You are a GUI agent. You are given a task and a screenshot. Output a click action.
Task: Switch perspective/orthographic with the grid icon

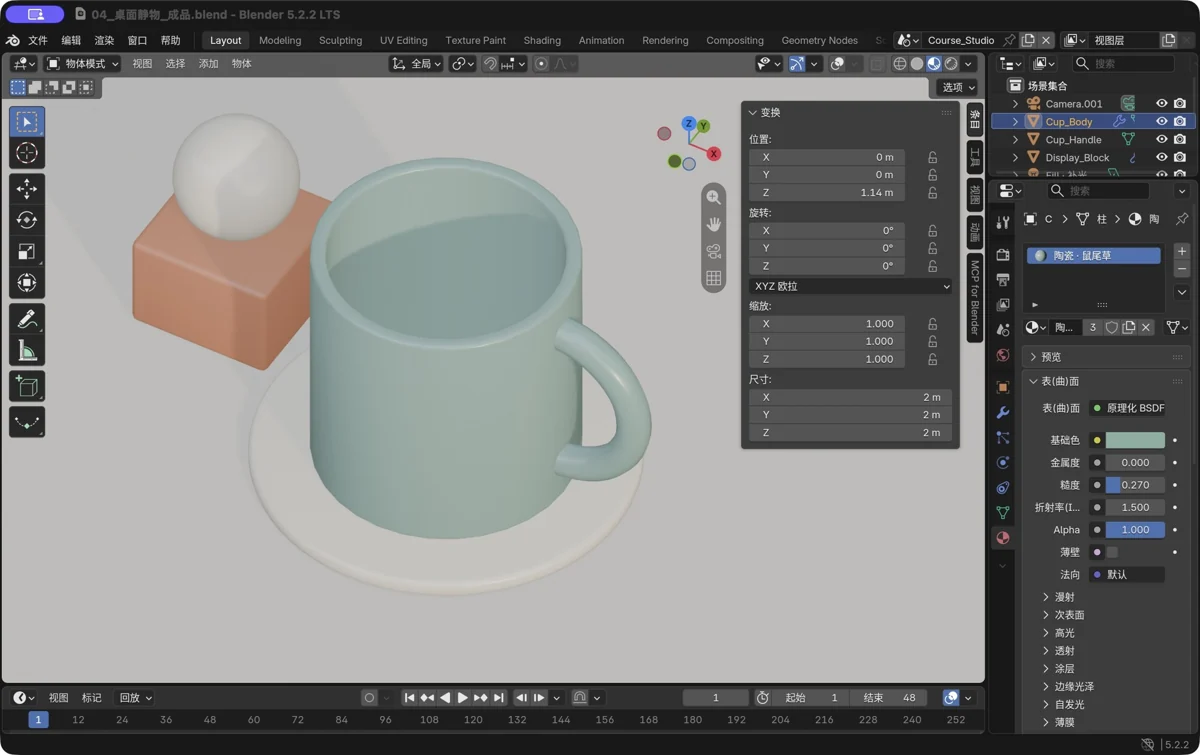click(713, 278)
